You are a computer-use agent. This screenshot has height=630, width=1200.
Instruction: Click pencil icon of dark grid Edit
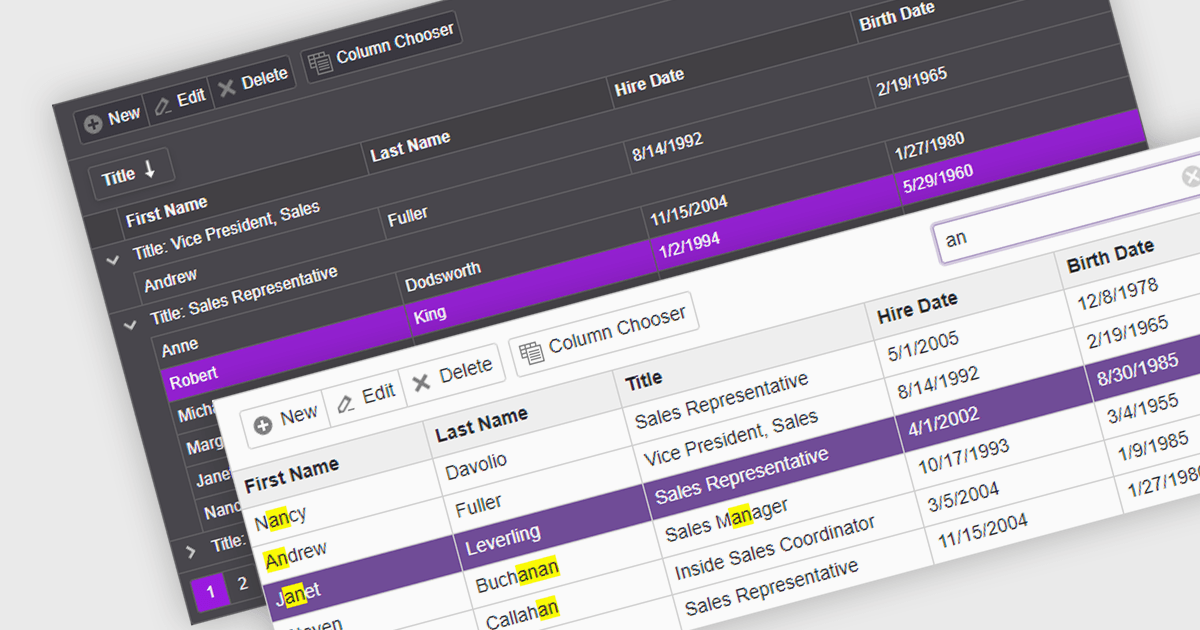[x=163, y=104]
